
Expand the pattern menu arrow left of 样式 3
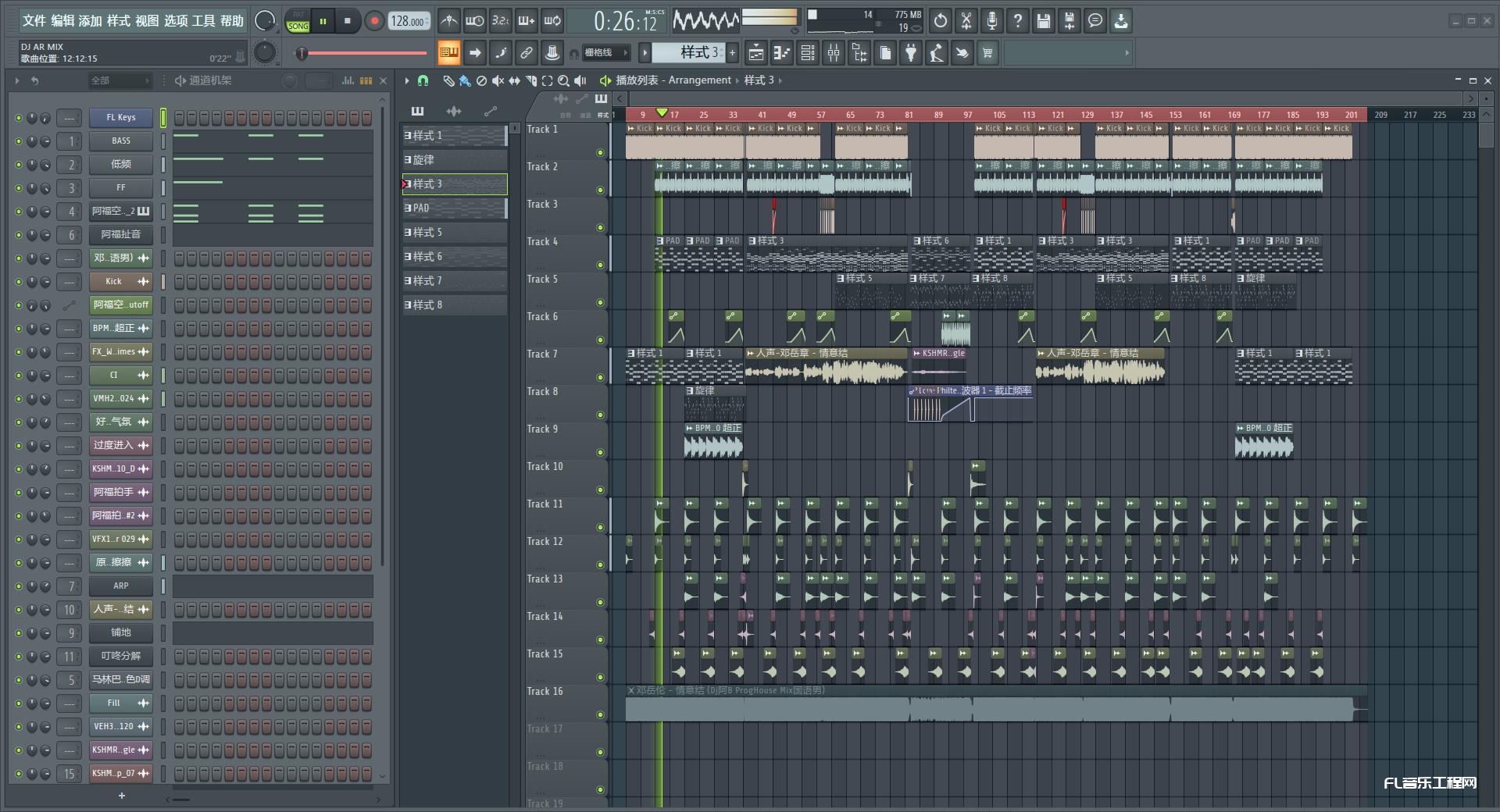click(x=645, y=52)
